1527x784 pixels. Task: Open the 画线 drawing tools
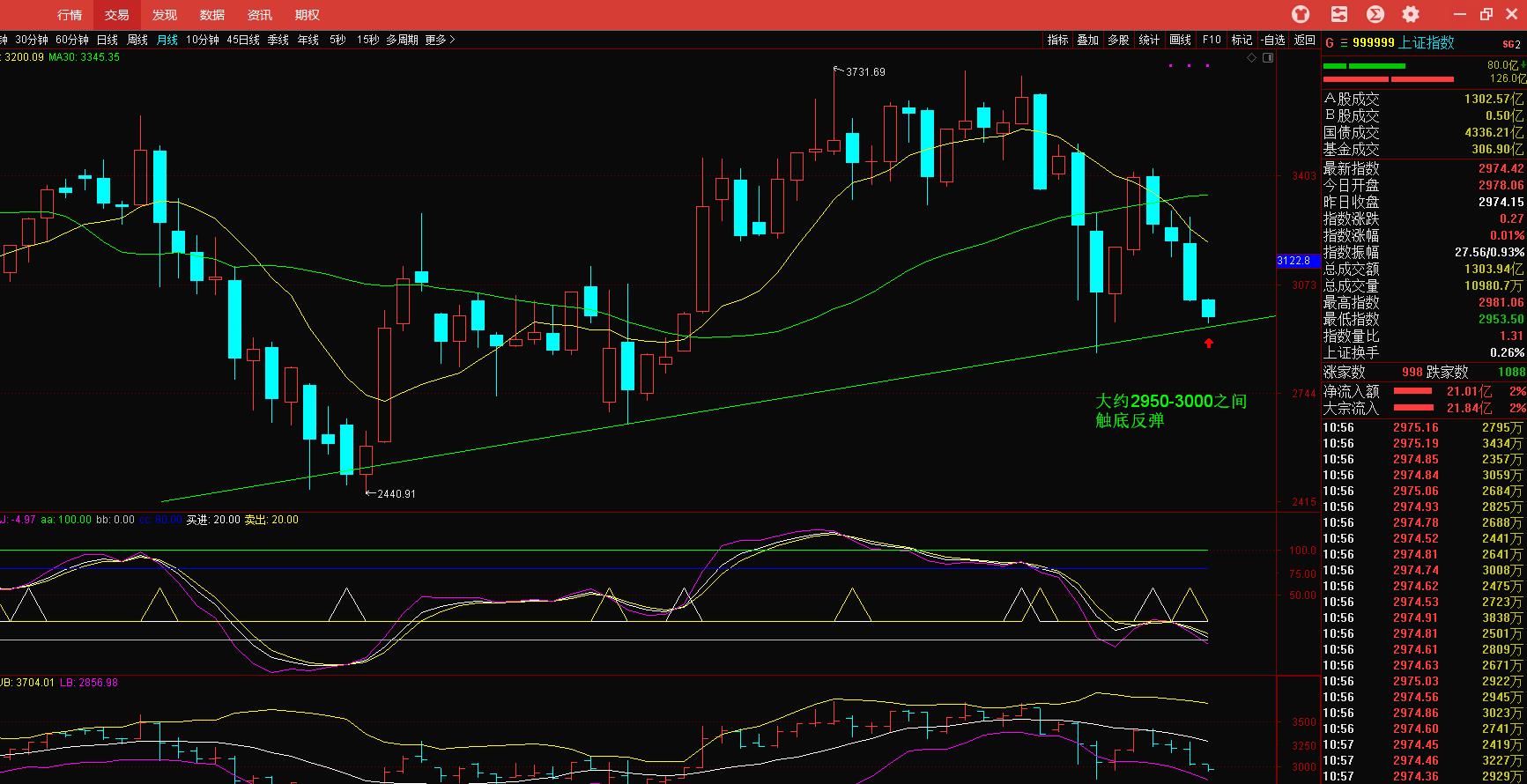pos(1181,40)
